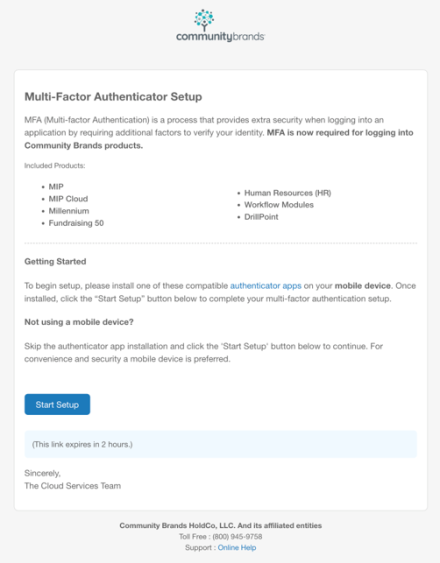Click the Included Products label
The height and width of the screenshot is (563, 440).
(55, 166)
